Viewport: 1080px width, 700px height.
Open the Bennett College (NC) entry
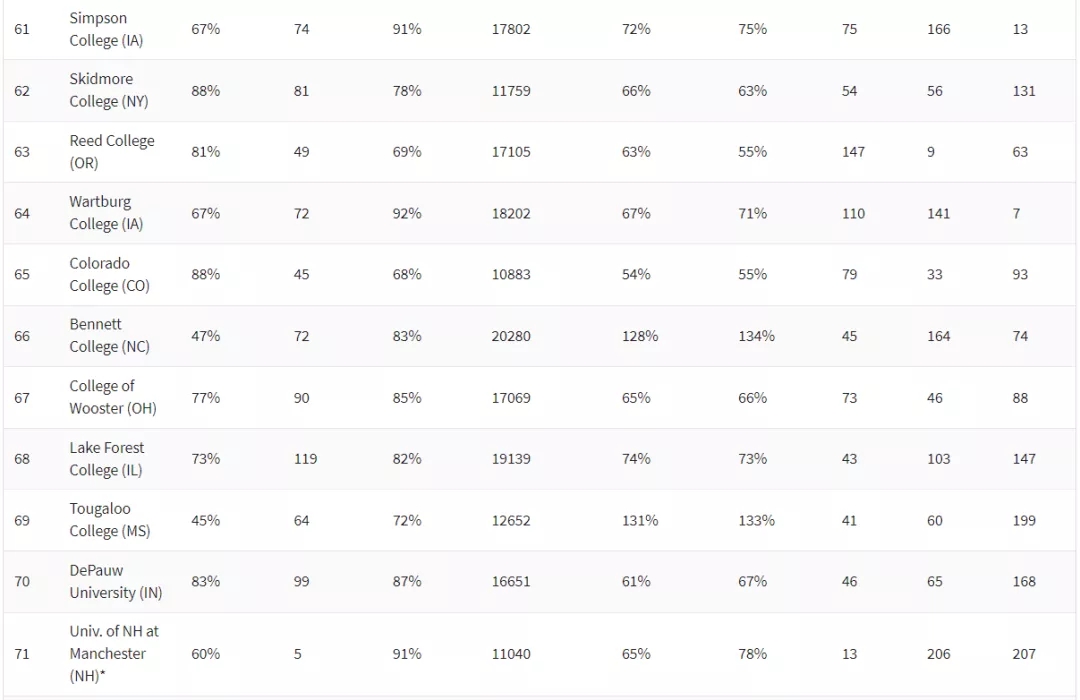108,335
